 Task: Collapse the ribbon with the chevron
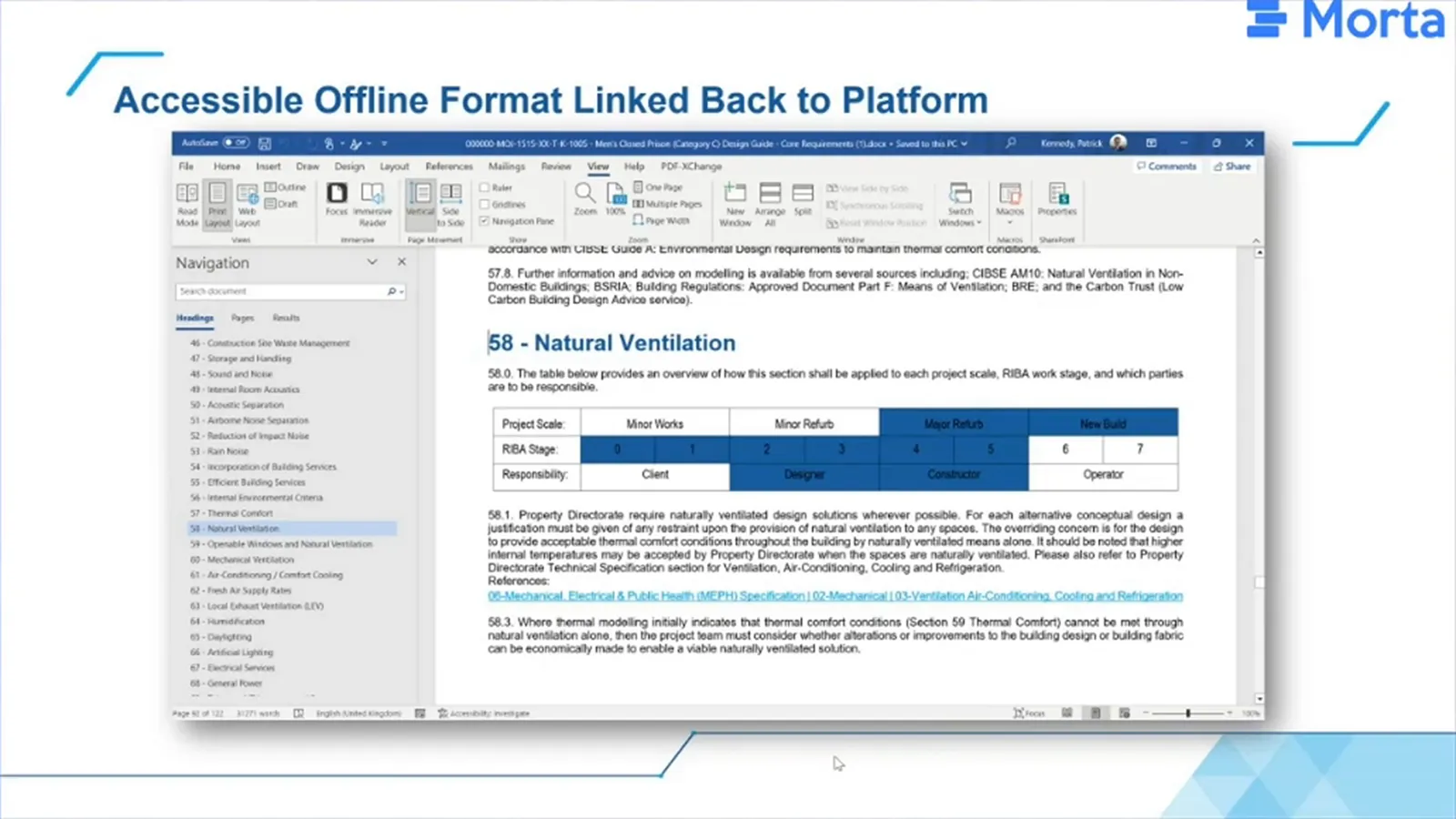pyautogui.click(x=1256, y=240)
